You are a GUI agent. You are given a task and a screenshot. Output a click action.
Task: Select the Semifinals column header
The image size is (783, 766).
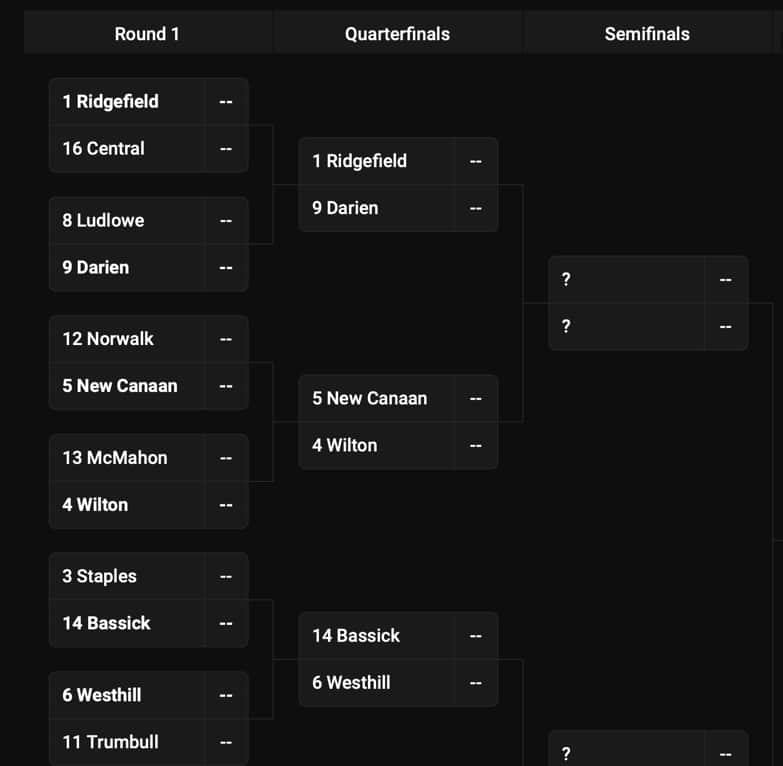pos(647,34)
